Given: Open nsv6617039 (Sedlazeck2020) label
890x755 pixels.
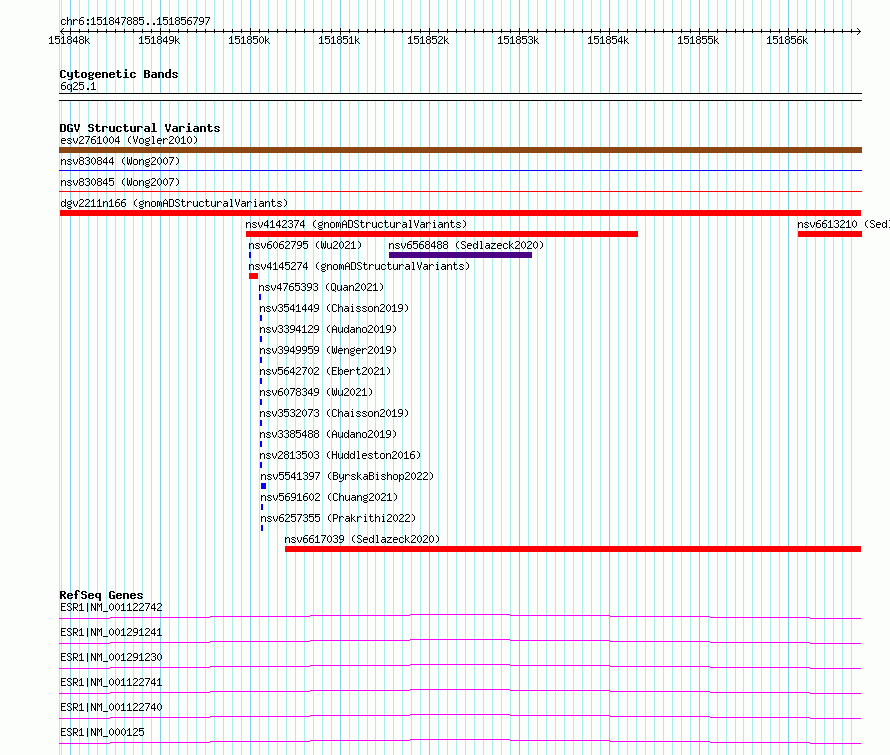Looking at the screenshot, I should pos(362,539).
